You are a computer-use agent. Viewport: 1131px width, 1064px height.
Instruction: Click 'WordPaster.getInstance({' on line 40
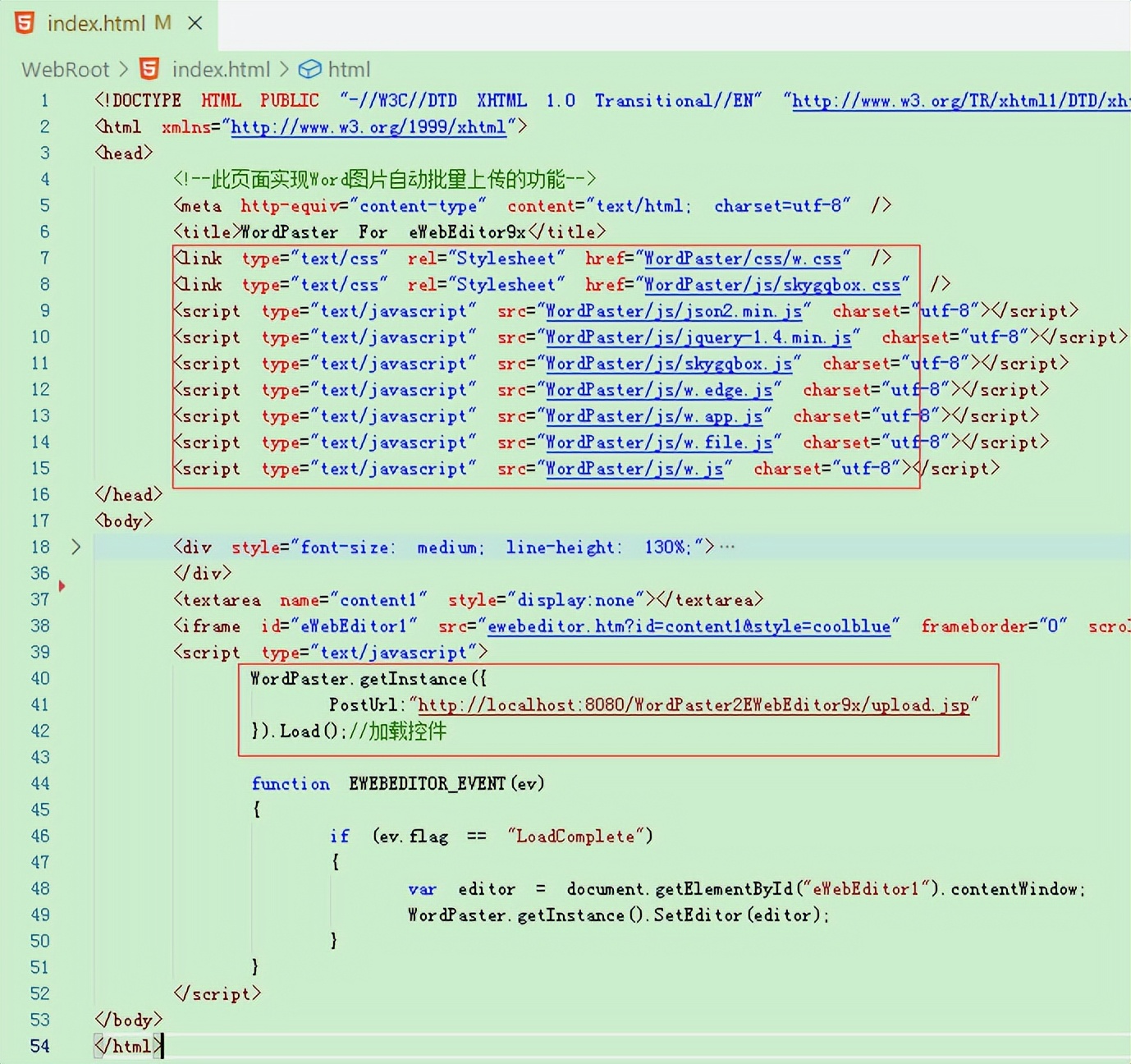point(369,679)
